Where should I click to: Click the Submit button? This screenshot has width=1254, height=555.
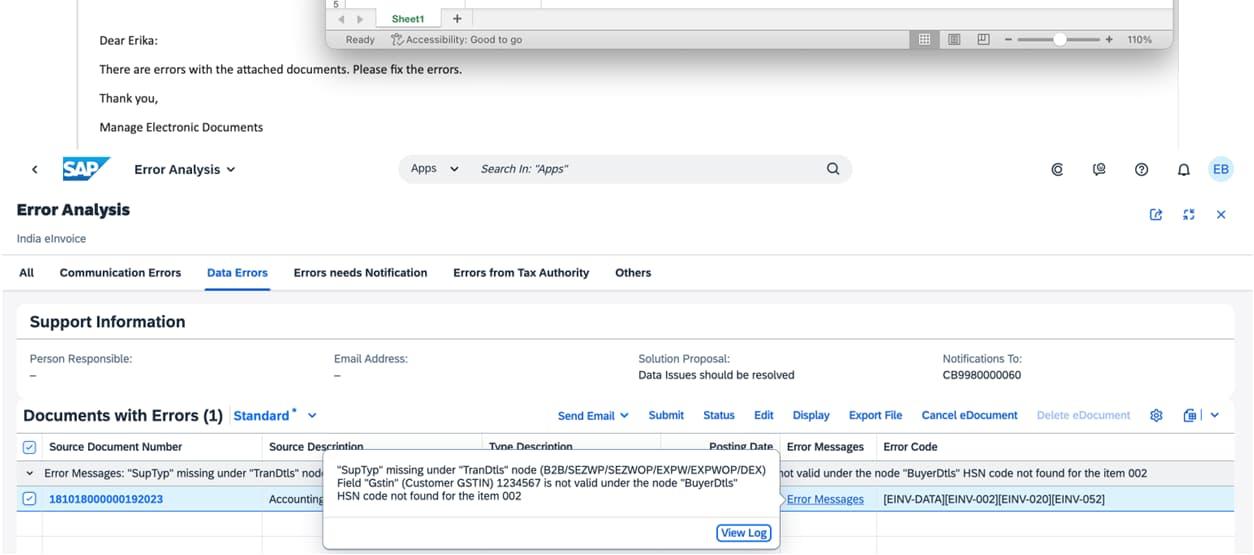(666, 415)
